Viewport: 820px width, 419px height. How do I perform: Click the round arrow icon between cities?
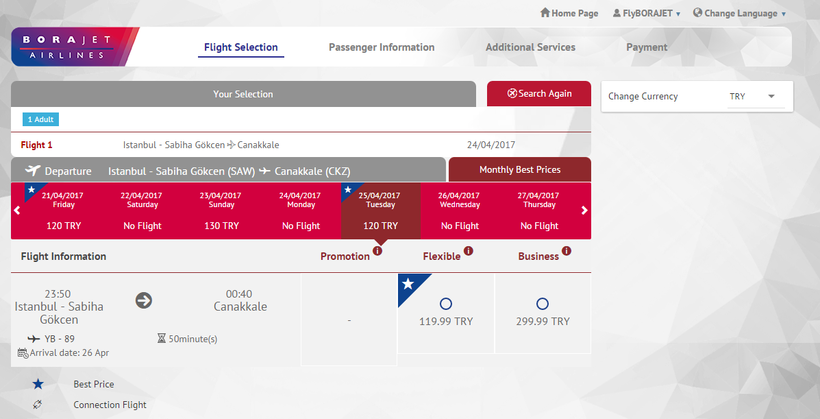click(x=143, y=300)
